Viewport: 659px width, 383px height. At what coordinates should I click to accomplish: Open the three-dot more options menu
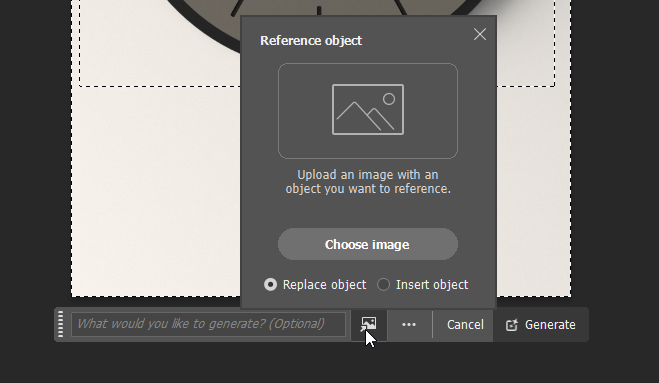[409, 325]
